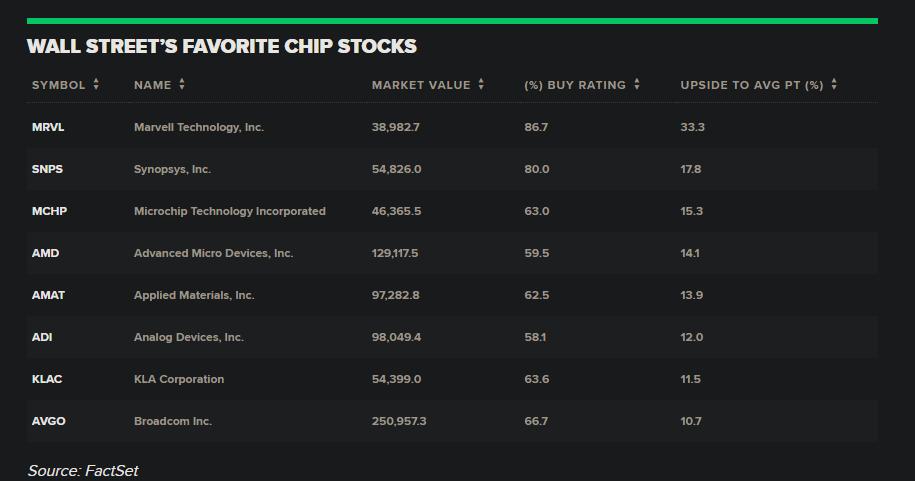Sort by Symbol using its sort arrows
Screen dimensions: 915x481
[x=96, y=84]
